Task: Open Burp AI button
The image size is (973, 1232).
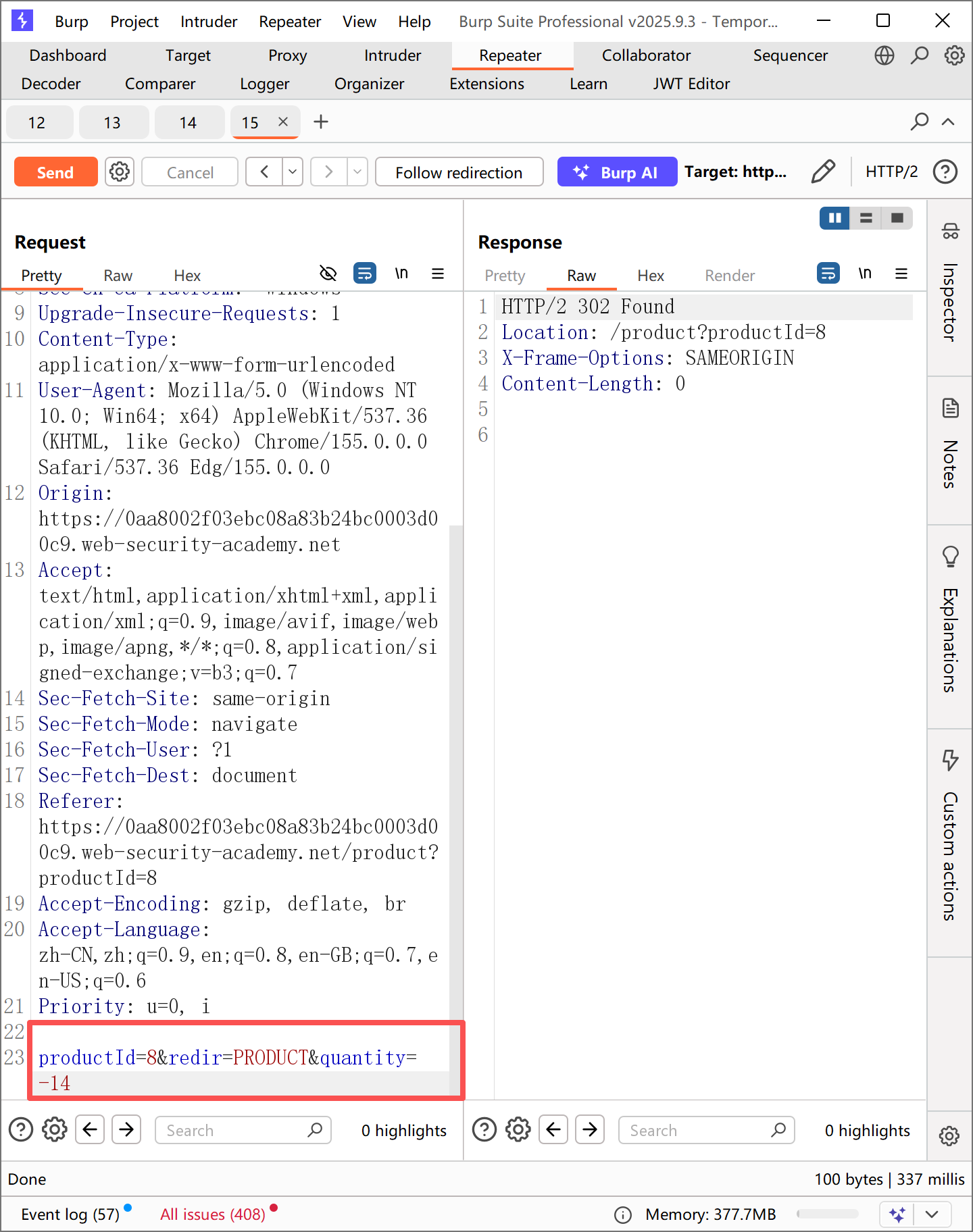Action: 617,172
